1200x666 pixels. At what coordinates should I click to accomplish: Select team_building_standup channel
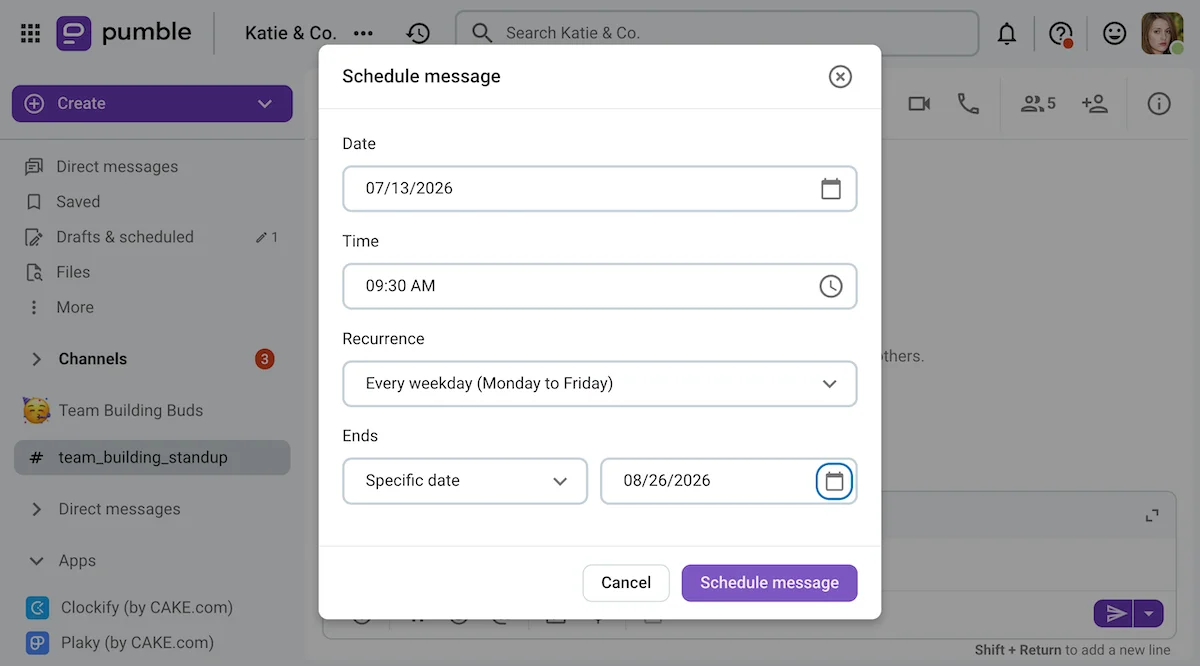[x=152, y=457]
